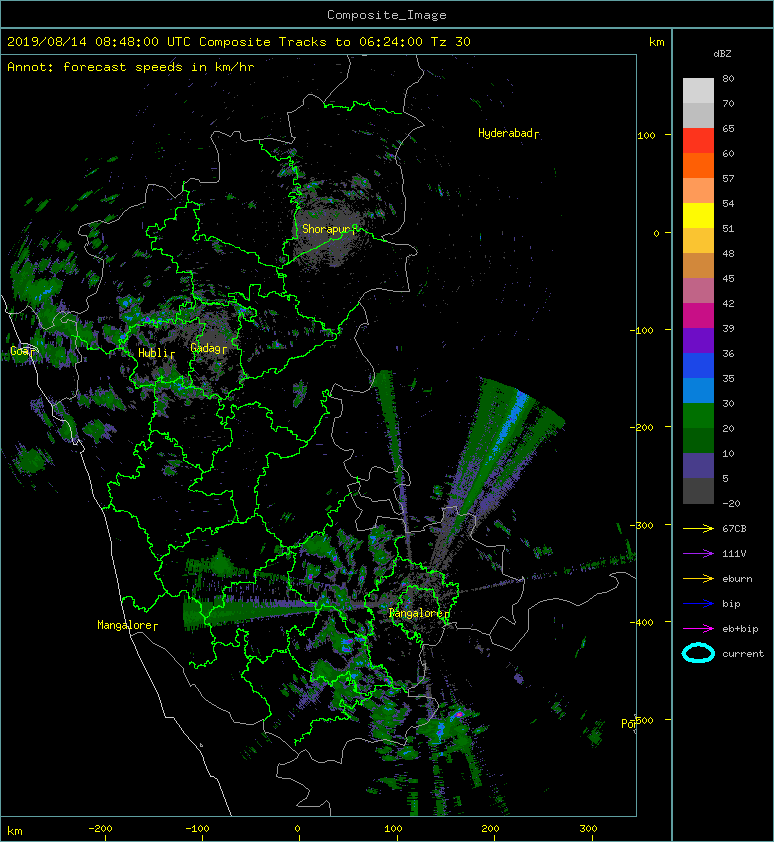Click the km label at bottom left

point(15,831)
